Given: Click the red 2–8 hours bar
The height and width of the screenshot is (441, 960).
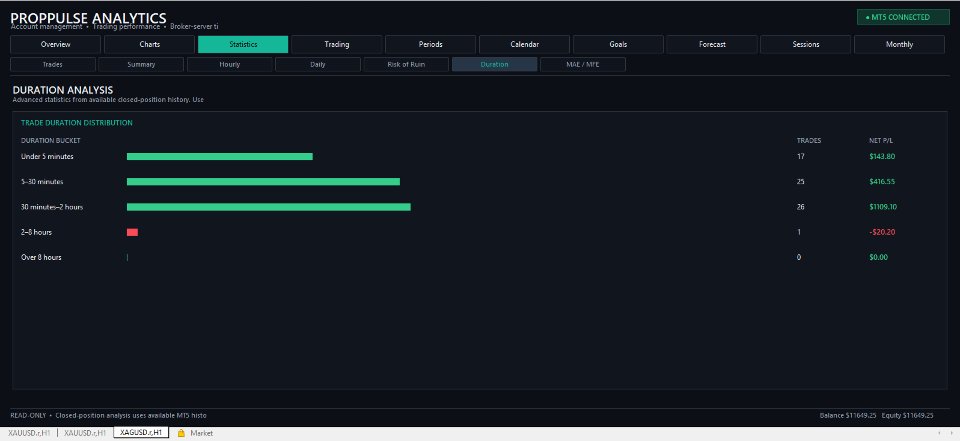Looking at the screenshot, I should 132,232.
